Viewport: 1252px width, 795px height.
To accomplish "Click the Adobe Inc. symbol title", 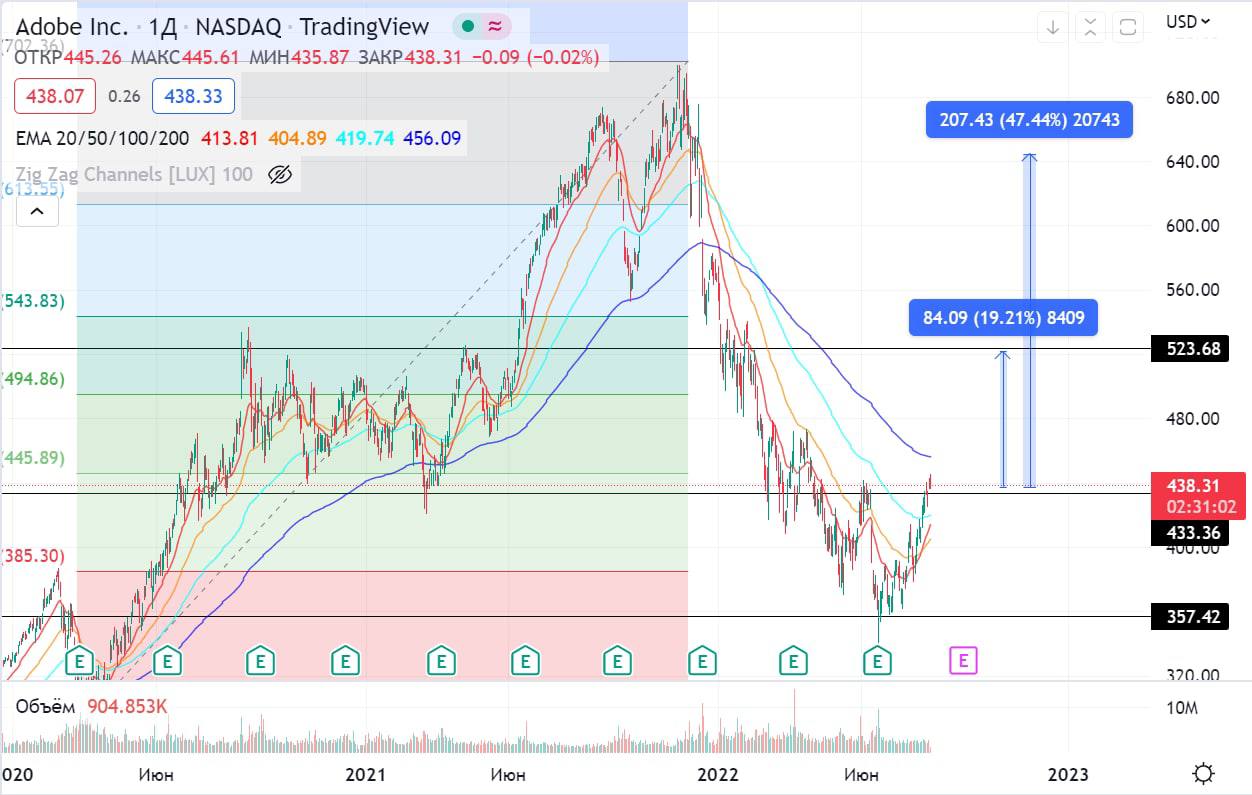I will [x=72, y=26].
